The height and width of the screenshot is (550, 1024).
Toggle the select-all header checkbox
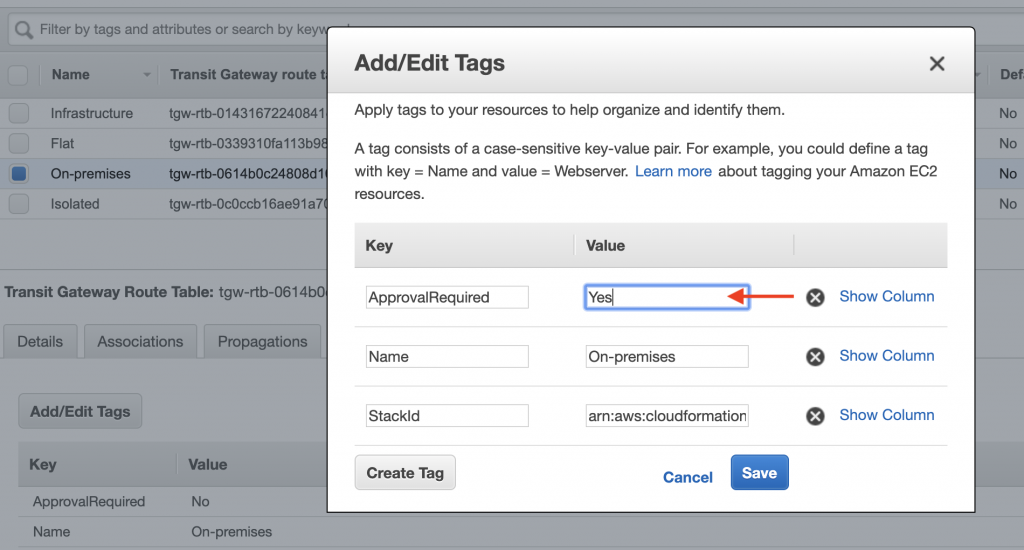(x=18, y=75)
